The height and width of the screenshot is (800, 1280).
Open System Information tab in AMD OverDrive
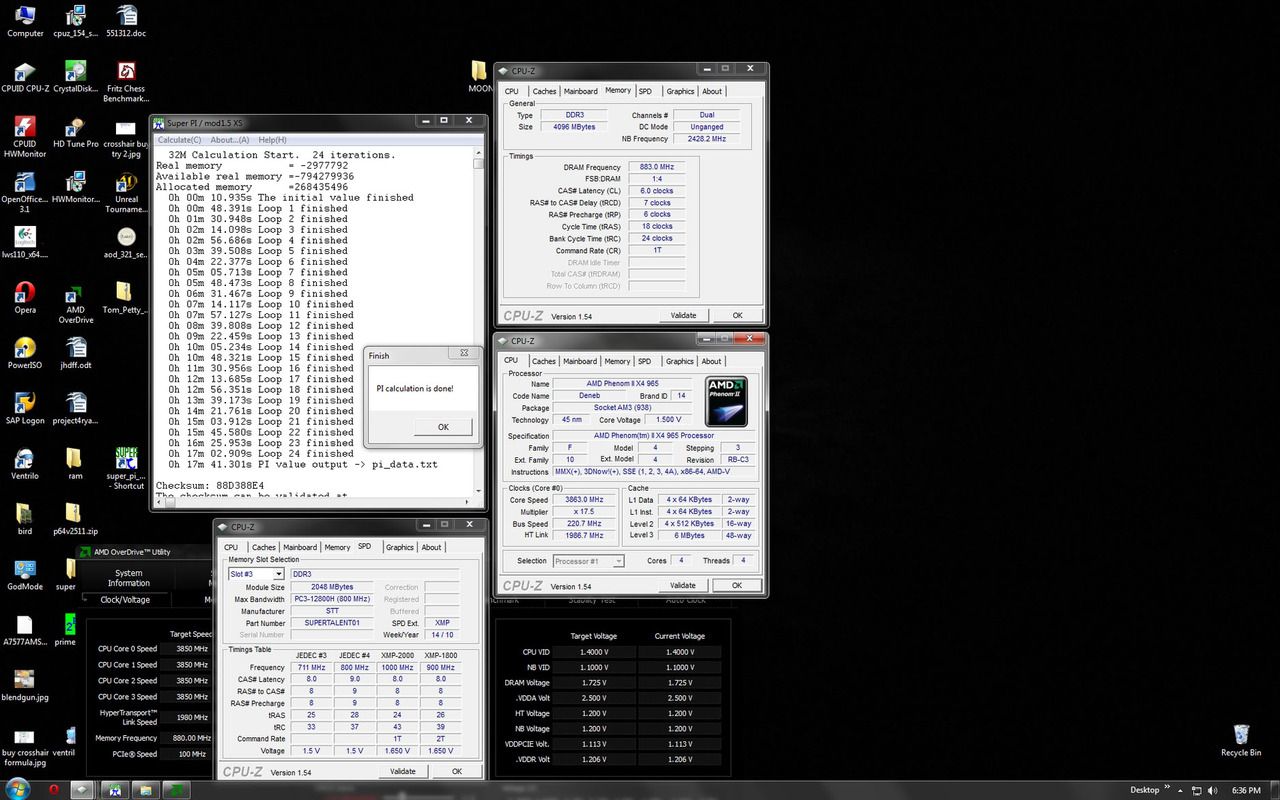tap(129, 578)
